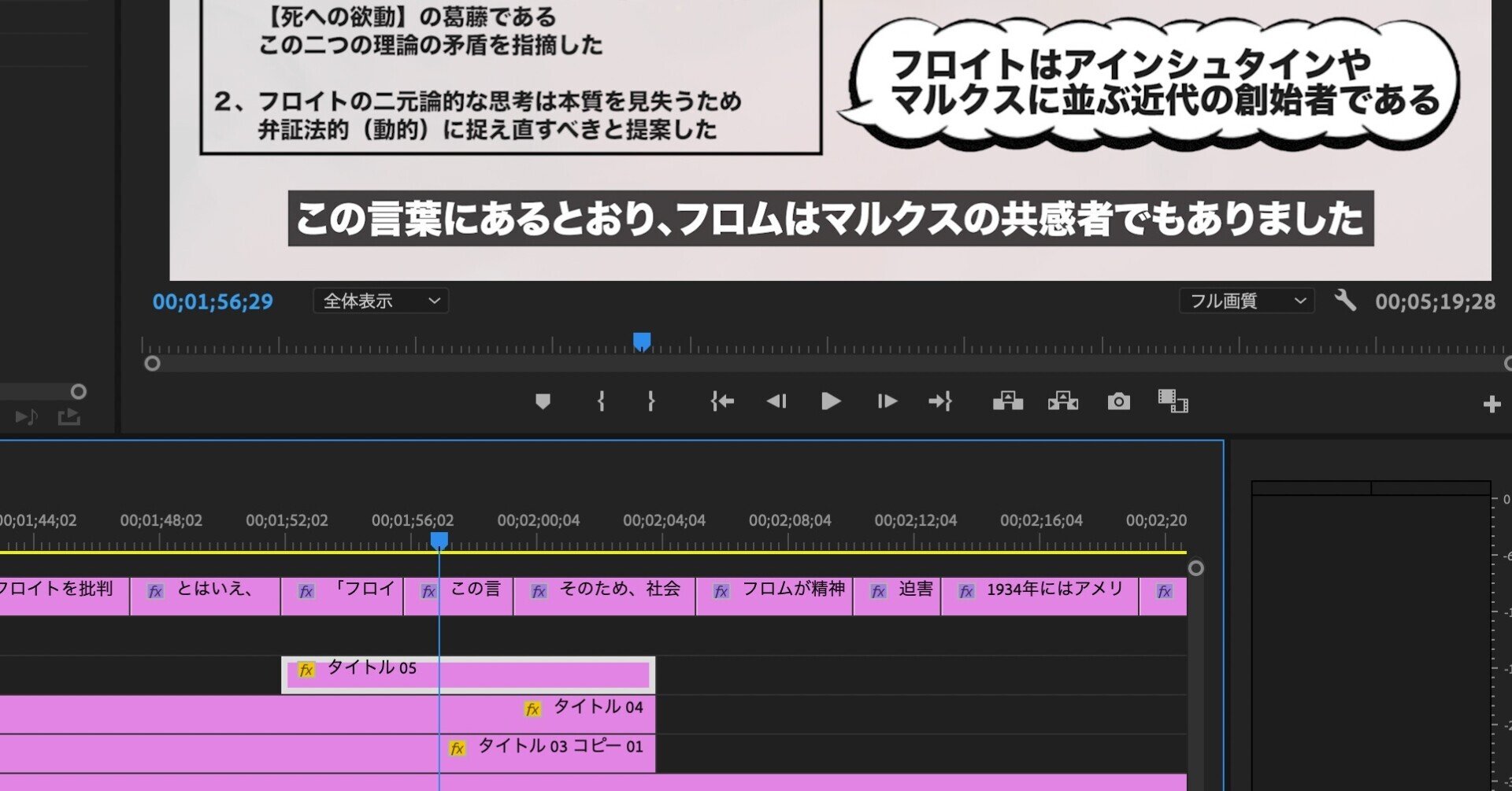Open the フル画質 playback quality dropdown
1512x791 pixels.
click(1247, 301)
